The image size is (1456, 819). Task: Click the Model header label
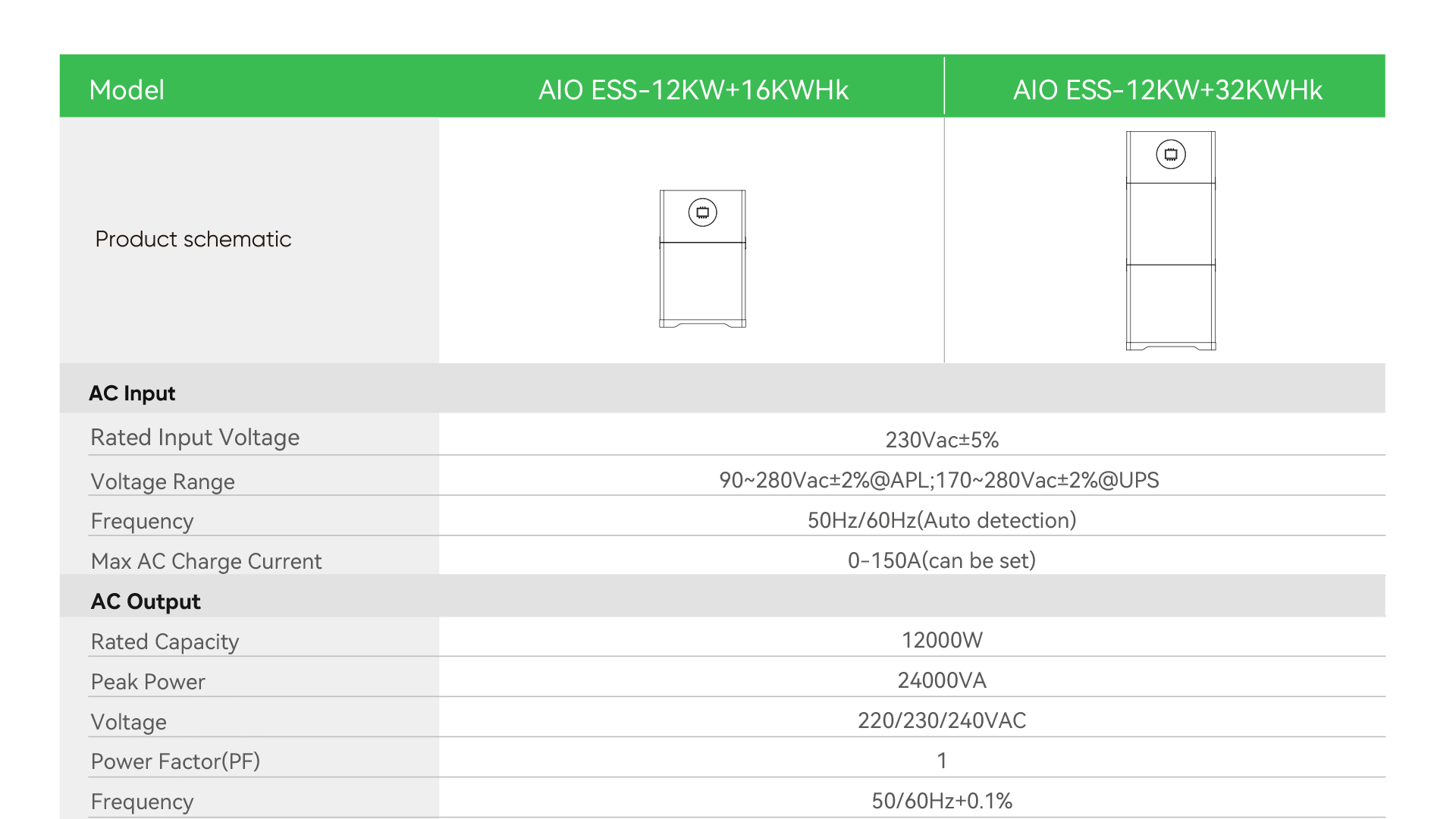(127, 90)
